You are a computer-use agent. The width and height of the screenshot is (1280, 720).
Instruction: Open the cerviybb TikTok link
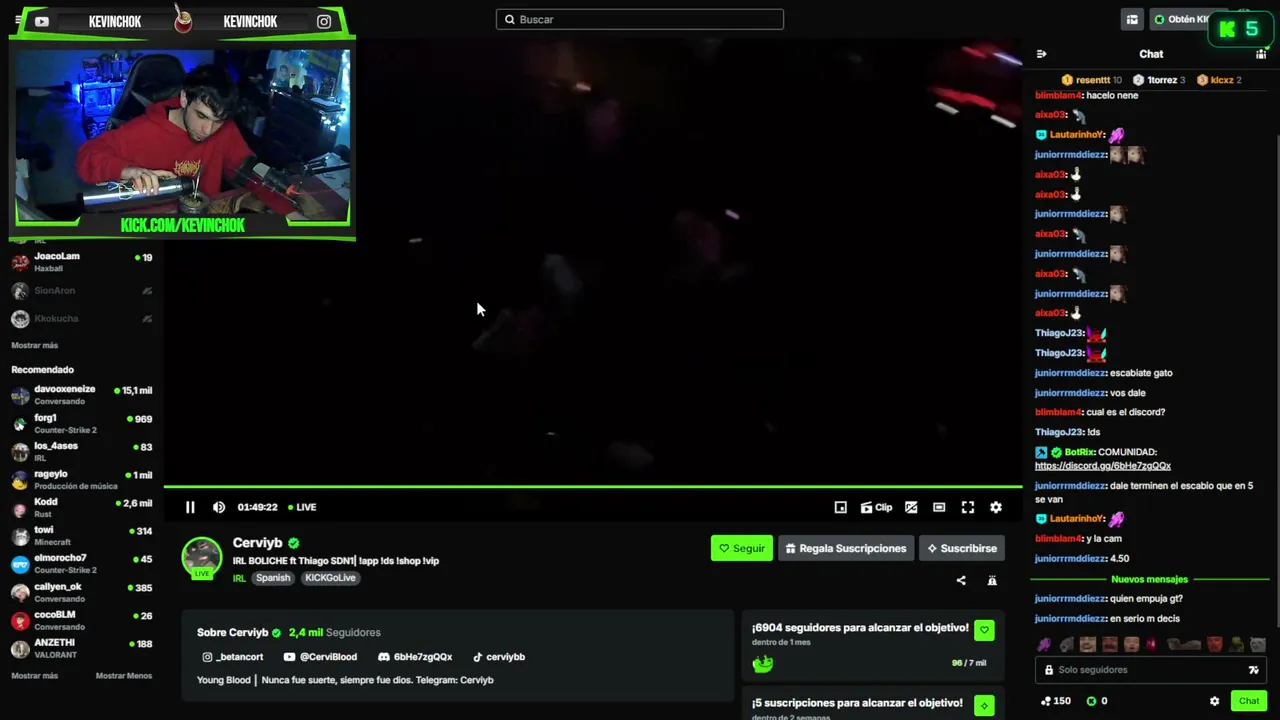(x=499, y=657)
